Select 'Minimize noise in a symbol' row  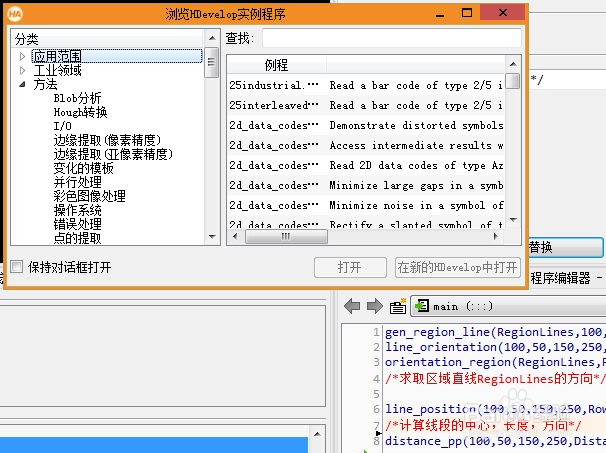(x=366, y=205)
